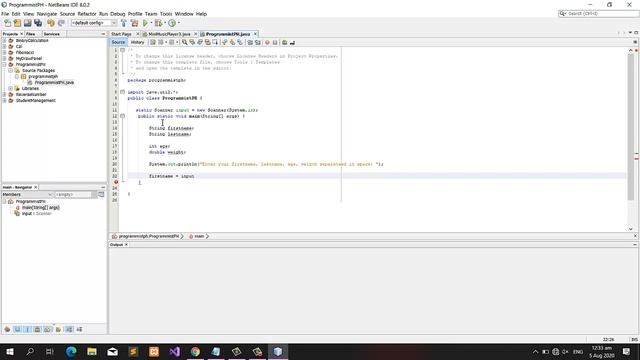The image size is (640, 360).
Task: Click the Stop Macro Recording icon
Action: (x=275, y=42)
